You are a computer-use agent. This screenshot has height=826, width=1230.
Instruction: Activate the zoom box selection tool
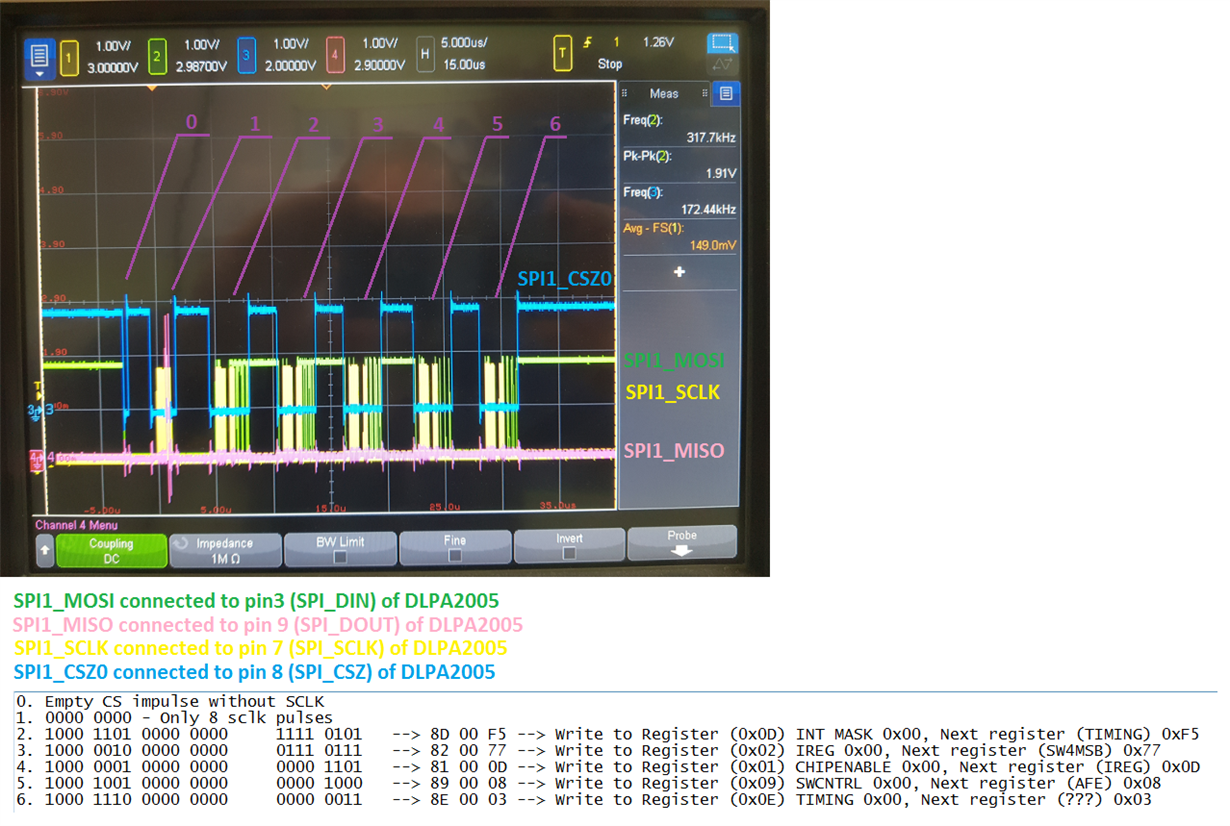tap(721, 44)
